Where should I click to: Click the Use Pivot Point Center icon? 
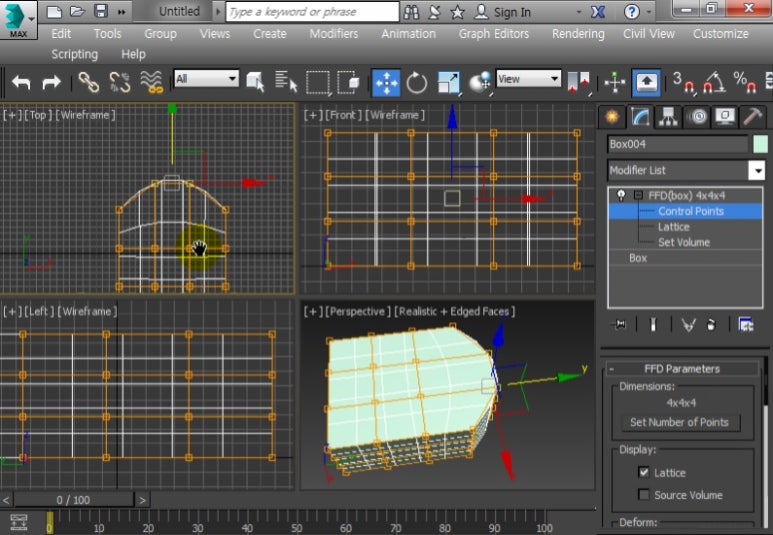[x=578, y=82]
